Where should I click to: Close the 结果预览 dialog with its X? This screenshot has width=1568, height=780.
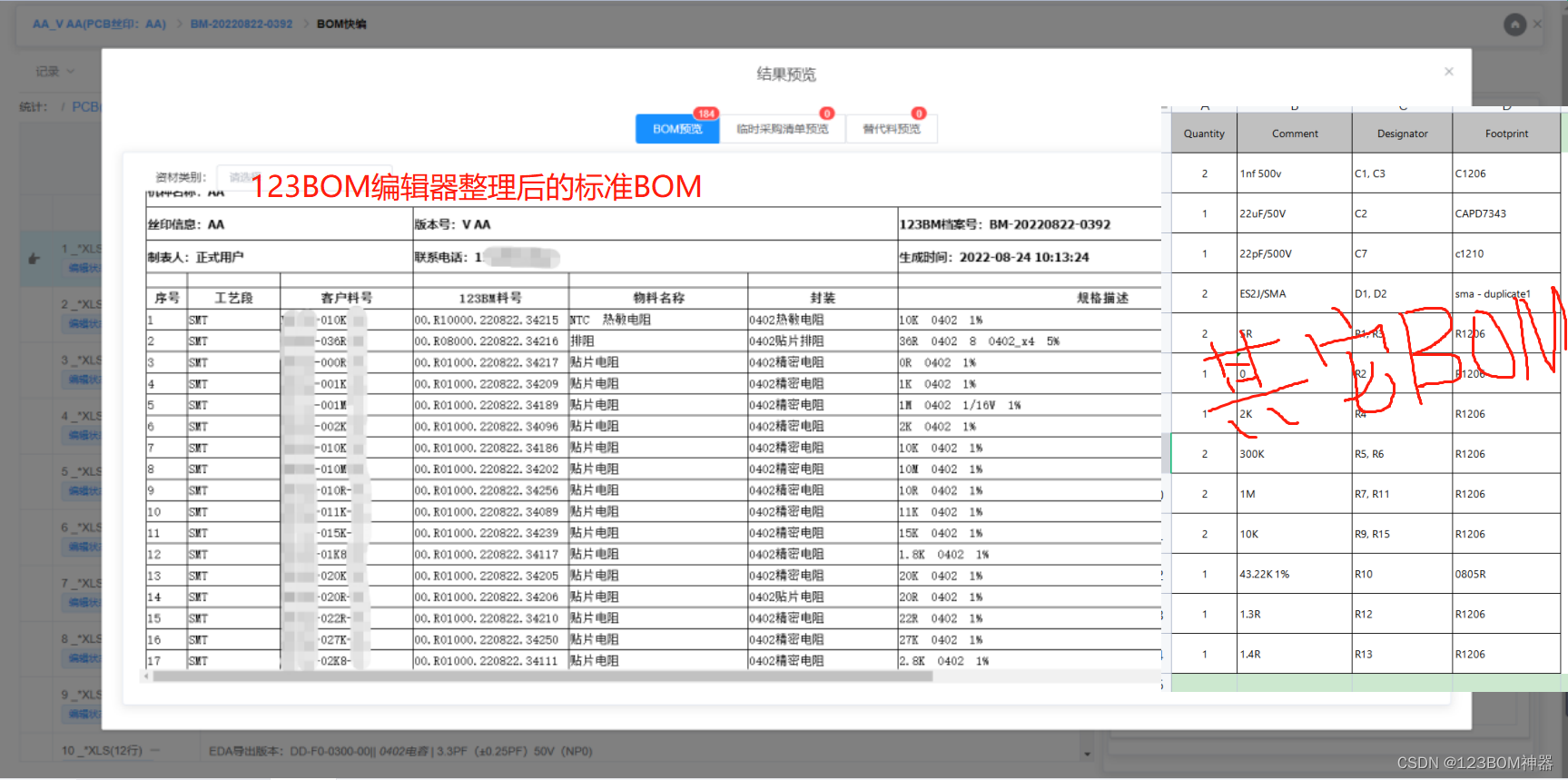1449,72
